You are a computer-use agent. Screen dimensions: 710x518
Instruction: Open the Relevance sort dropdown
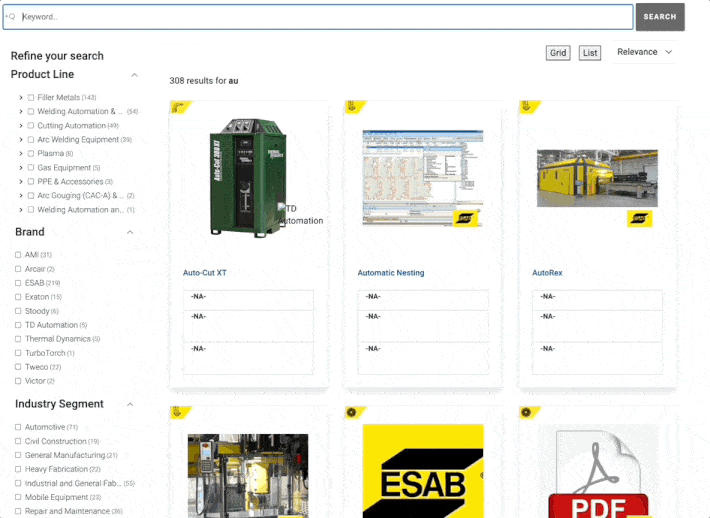644,52
